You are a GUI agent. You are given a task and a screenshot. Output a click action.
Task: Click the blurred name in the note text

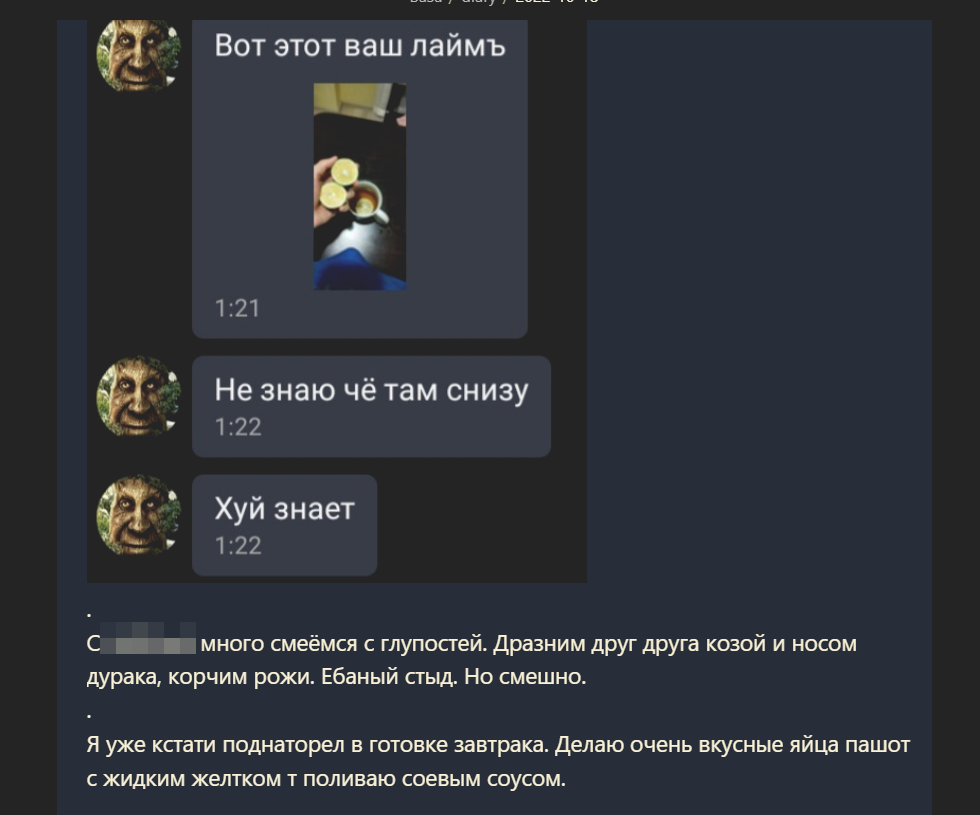[148, 638]
